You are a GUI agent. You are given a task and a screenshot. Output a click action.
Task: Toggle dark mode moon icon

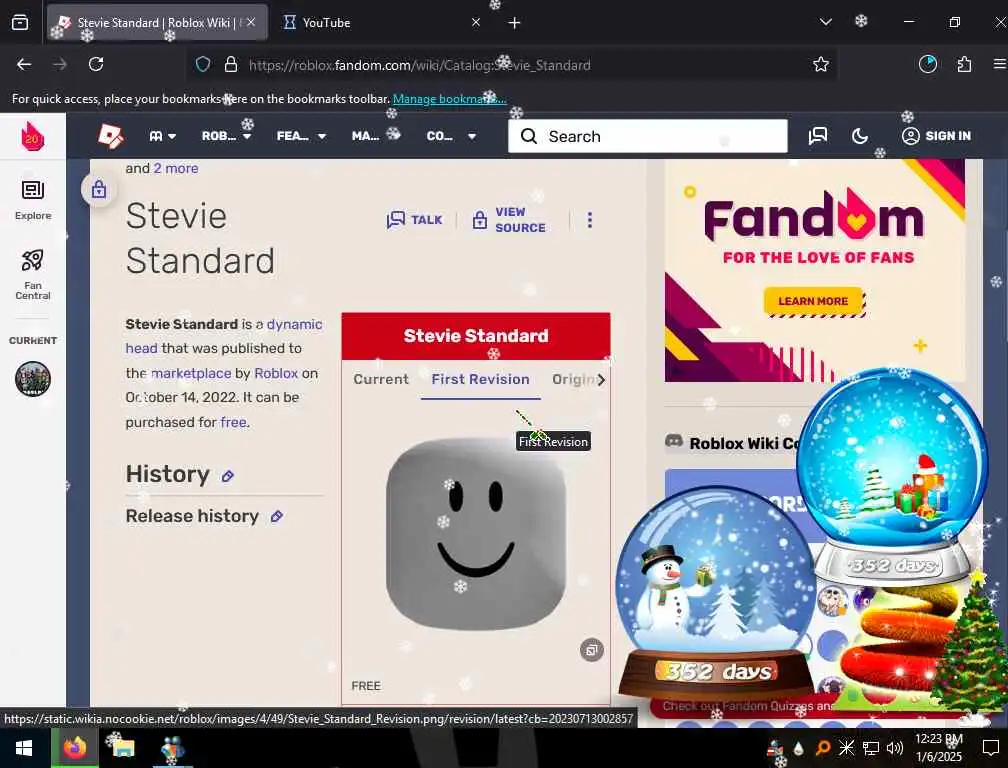point(860,136)
